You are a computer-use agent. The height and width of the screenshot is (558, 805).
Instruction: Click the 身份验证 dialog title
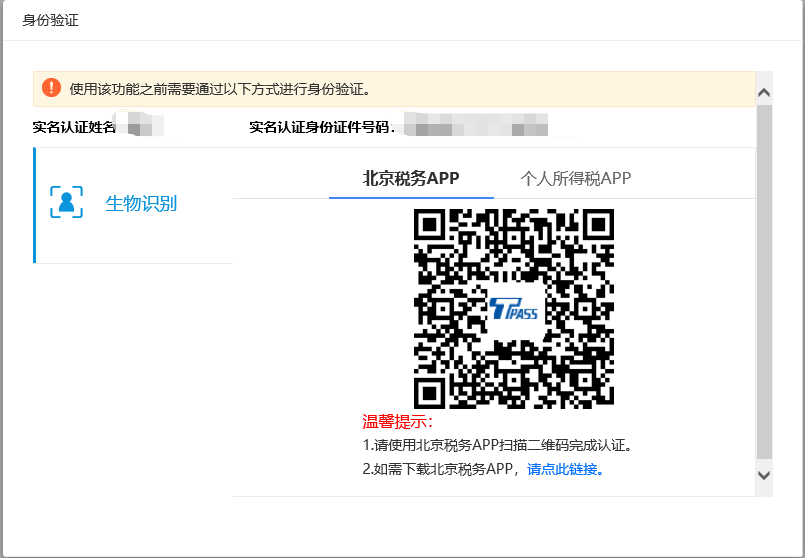click(50, 21)
